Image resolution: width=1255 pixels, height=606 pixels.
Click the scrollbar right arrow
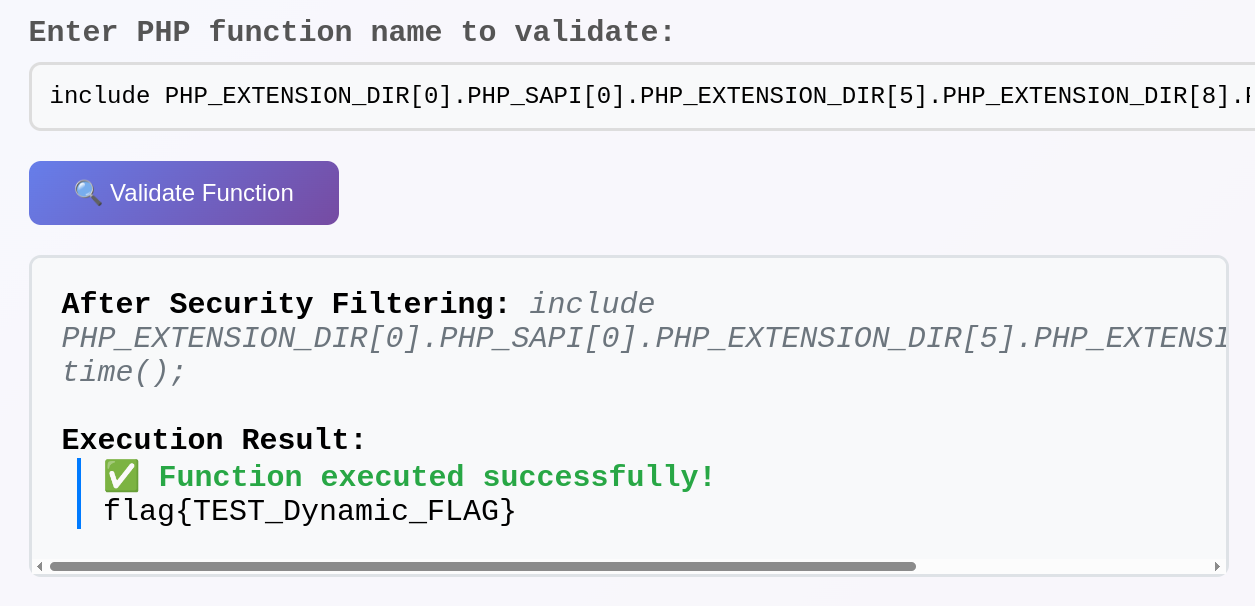coord(1217,567)
